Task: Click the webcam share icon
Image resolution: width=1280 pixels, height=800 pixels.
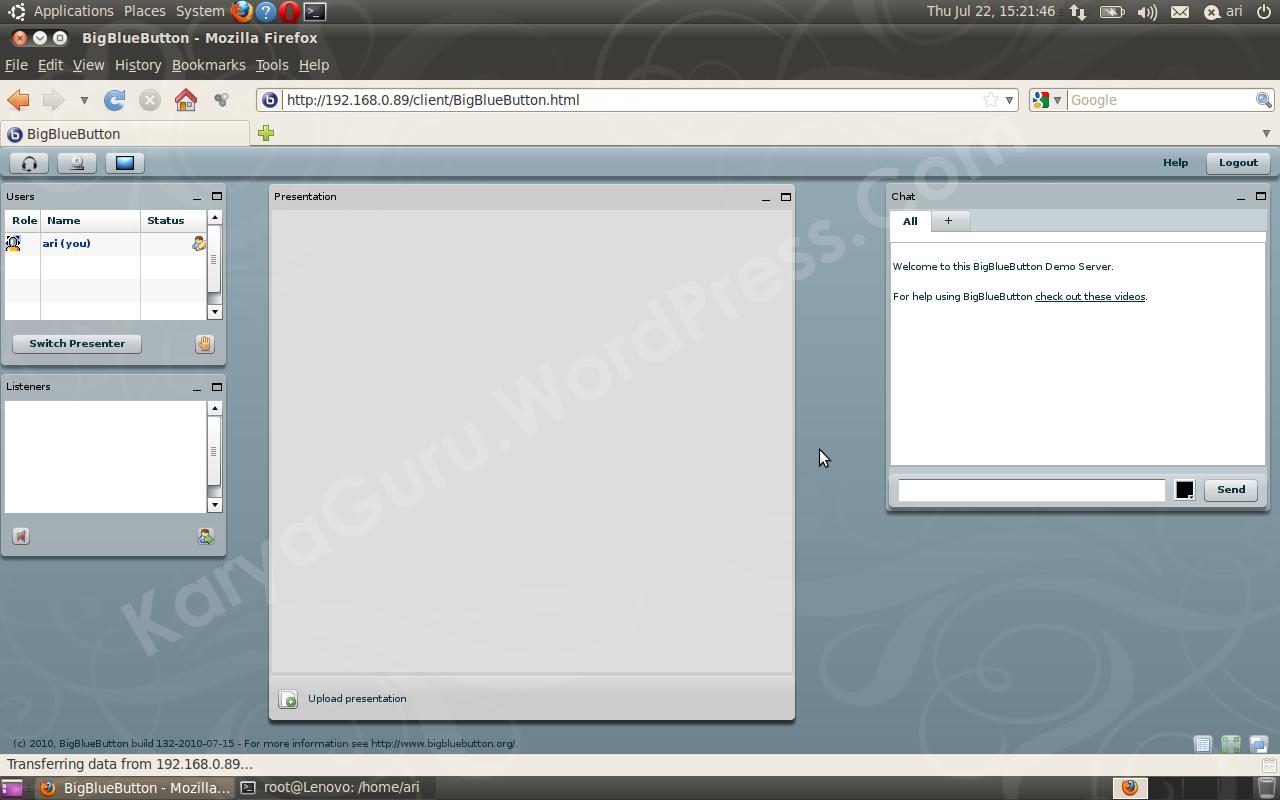Action: coord(77,163)
